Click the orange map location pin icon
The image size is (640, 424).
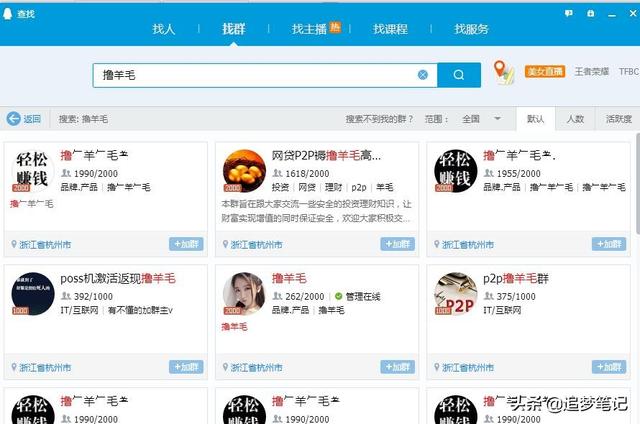(x=502, y=72)
